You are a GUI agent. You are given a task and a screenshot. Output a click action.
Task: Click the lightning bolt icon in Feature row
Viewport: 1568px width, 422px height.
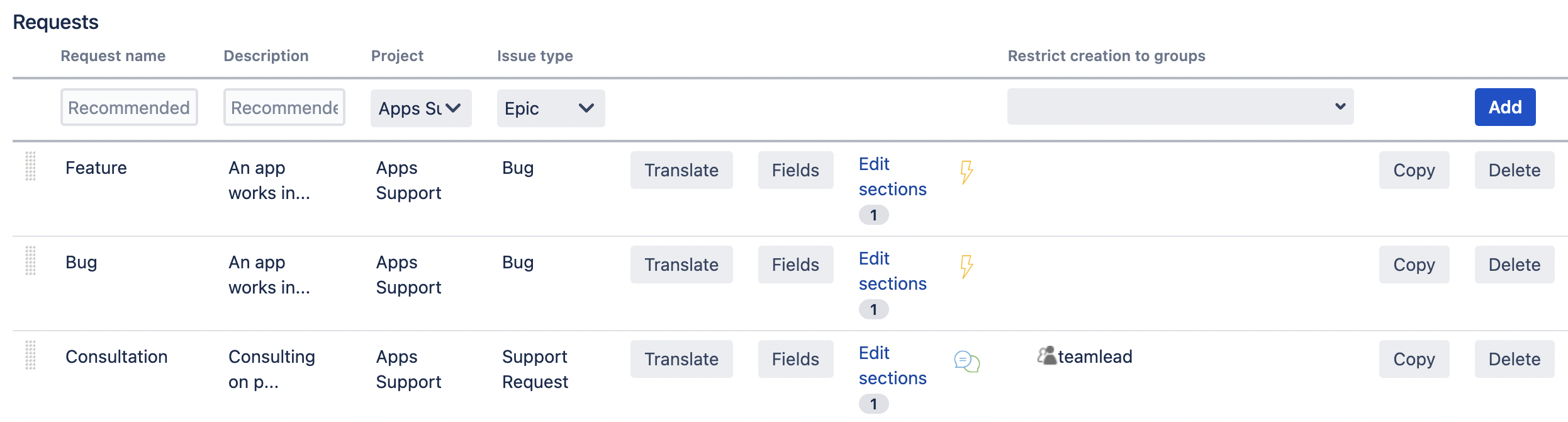coord(966,172)
